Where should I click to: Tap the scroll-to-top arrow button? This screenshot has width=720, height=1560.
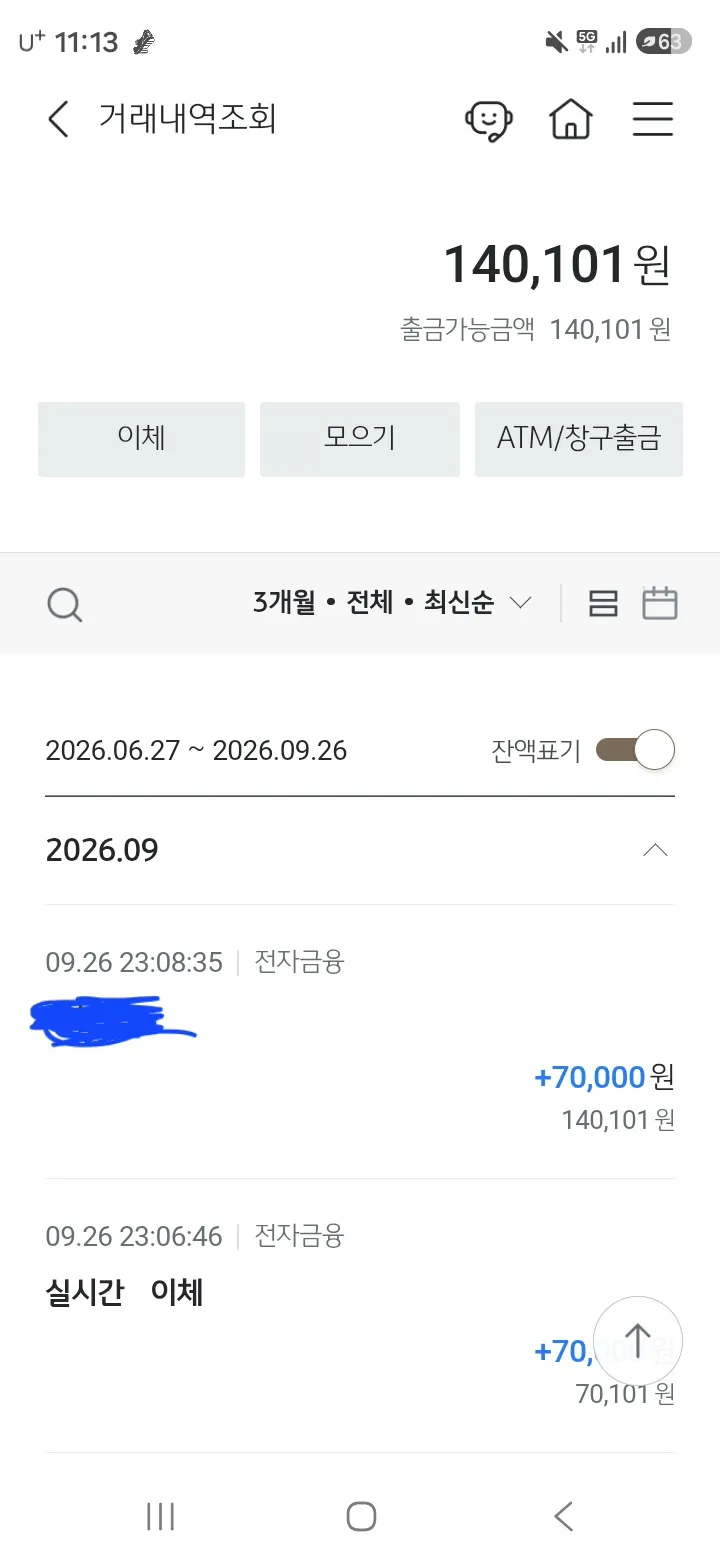tap(638, 1341)
